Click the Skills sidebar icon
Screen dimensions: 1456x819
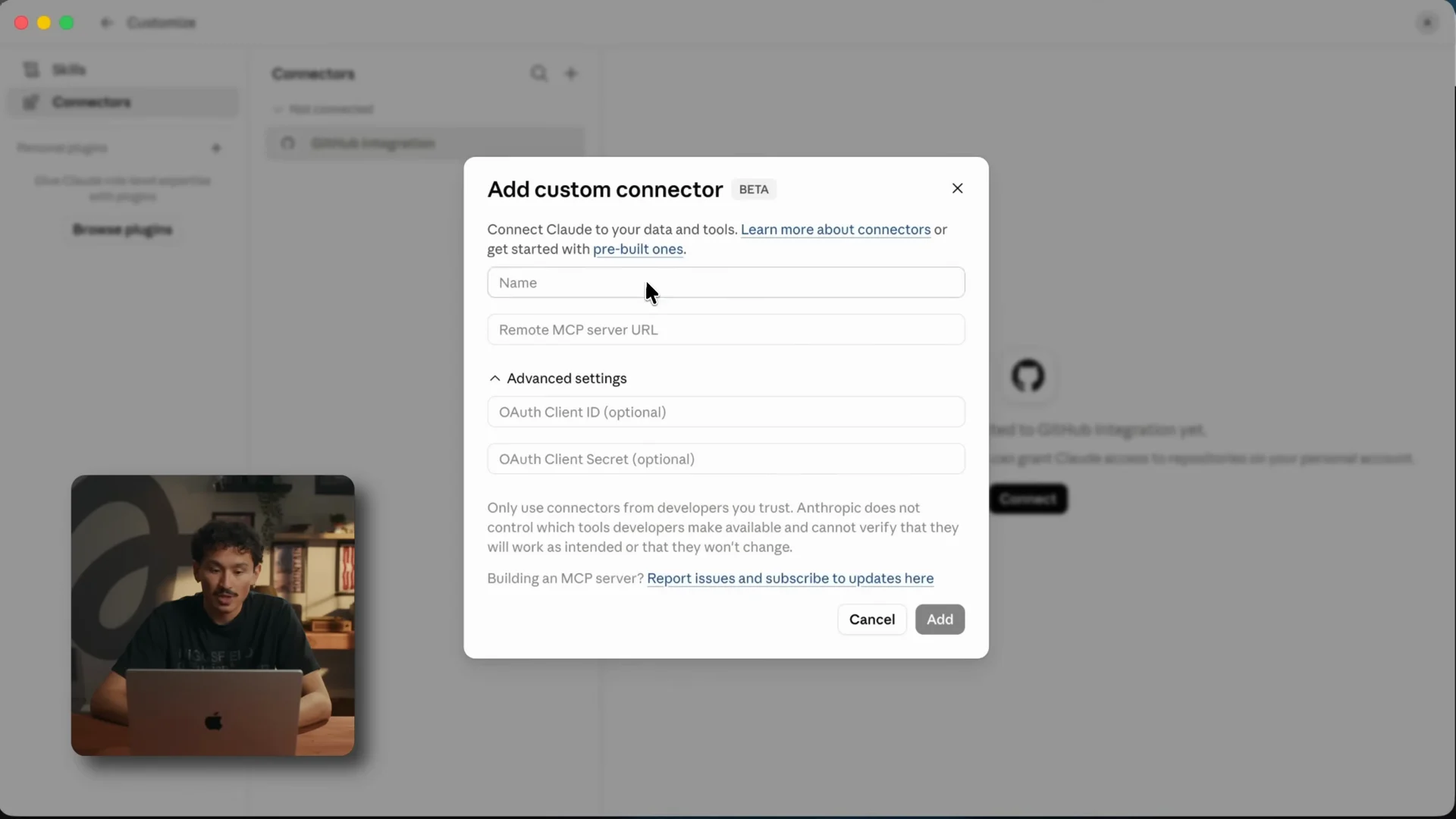tap(31, 70)
